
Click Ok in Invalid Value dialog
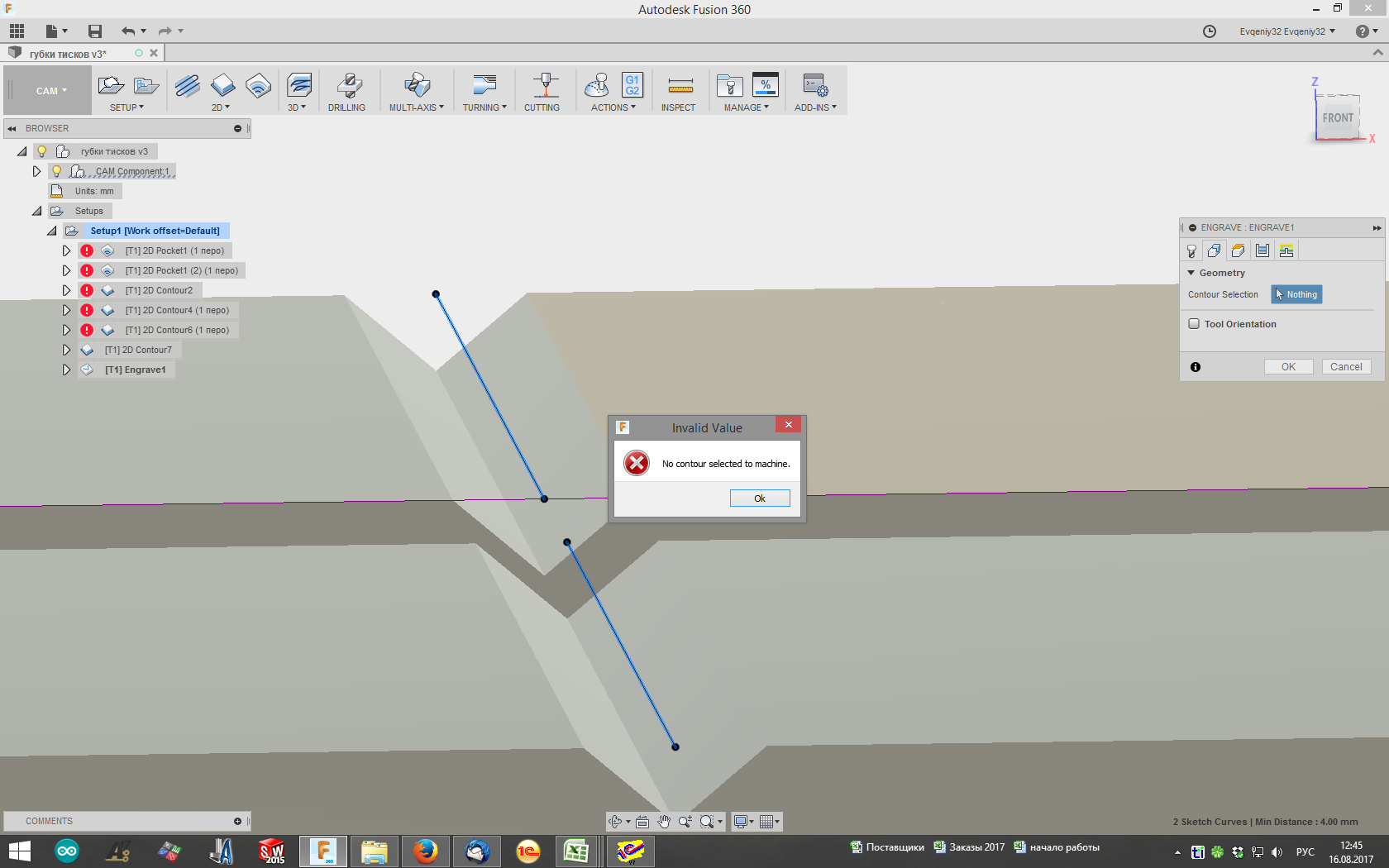pos(760,498)
